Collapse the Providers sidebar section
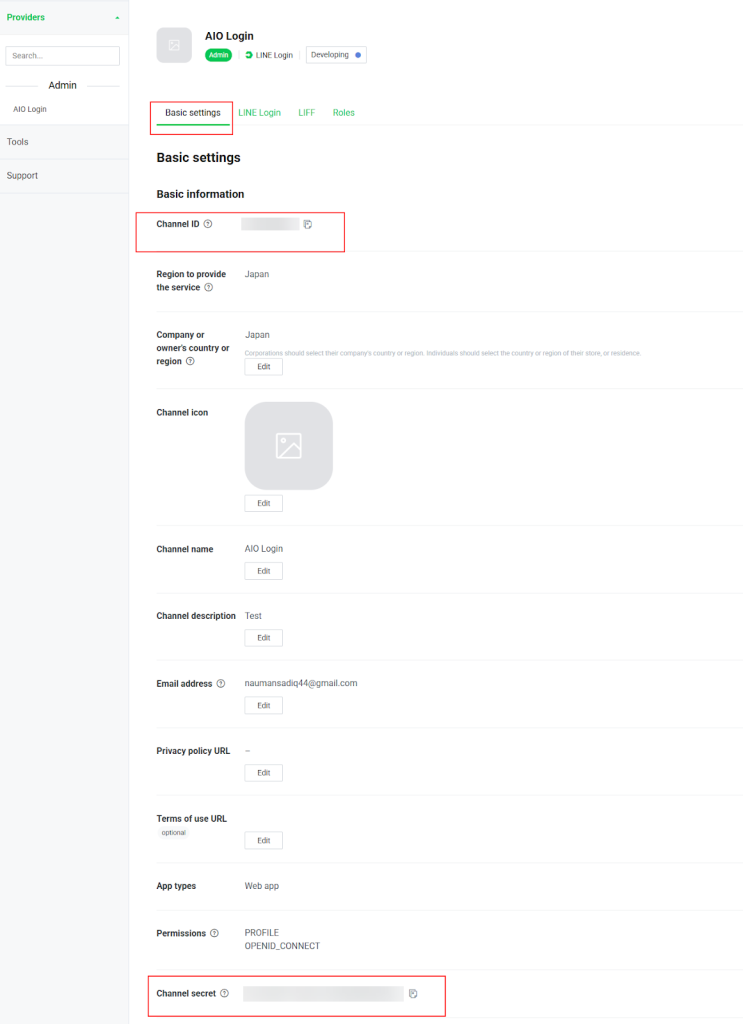This screenshot has height=1024, width=743. [x=117, y=18]
